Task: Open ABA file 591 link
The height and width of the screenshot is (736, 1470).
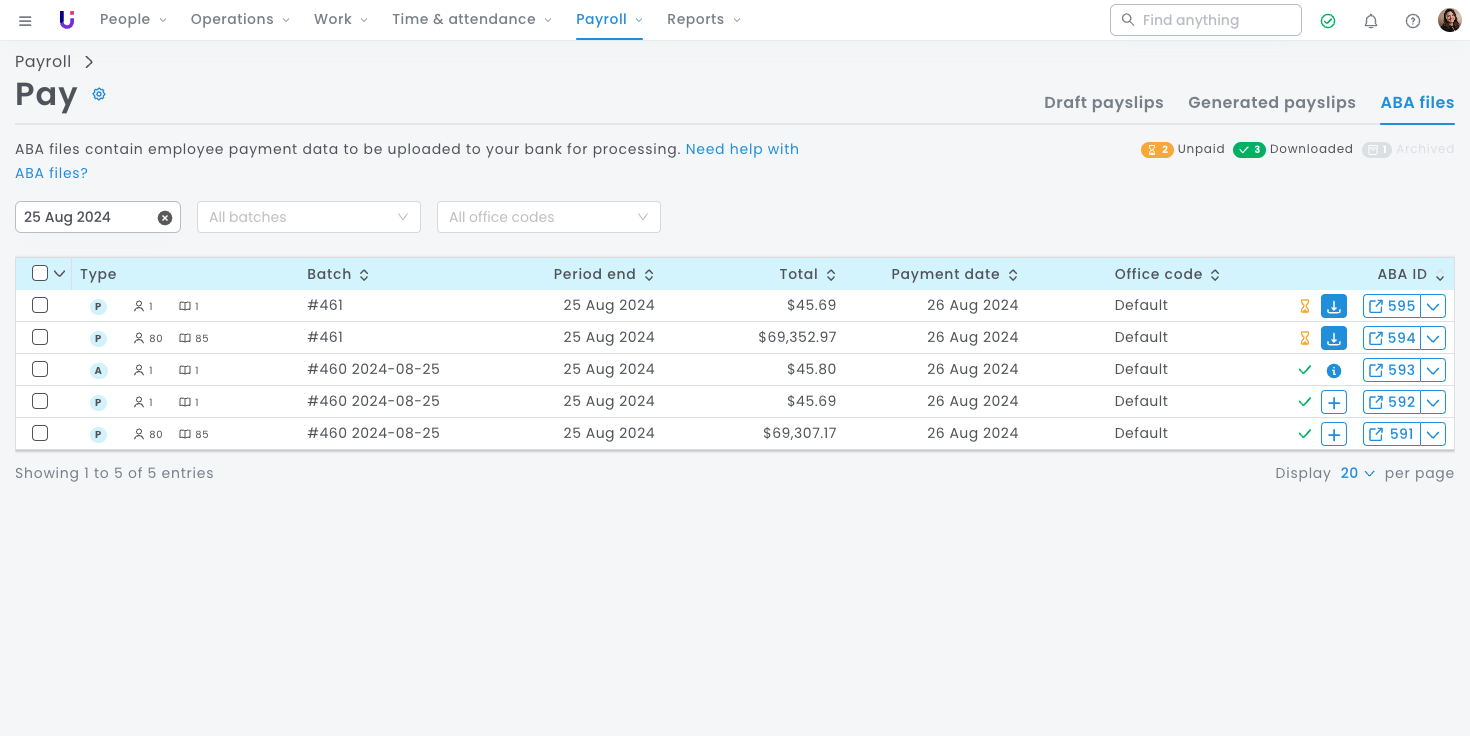Action: coord(1392,434)
